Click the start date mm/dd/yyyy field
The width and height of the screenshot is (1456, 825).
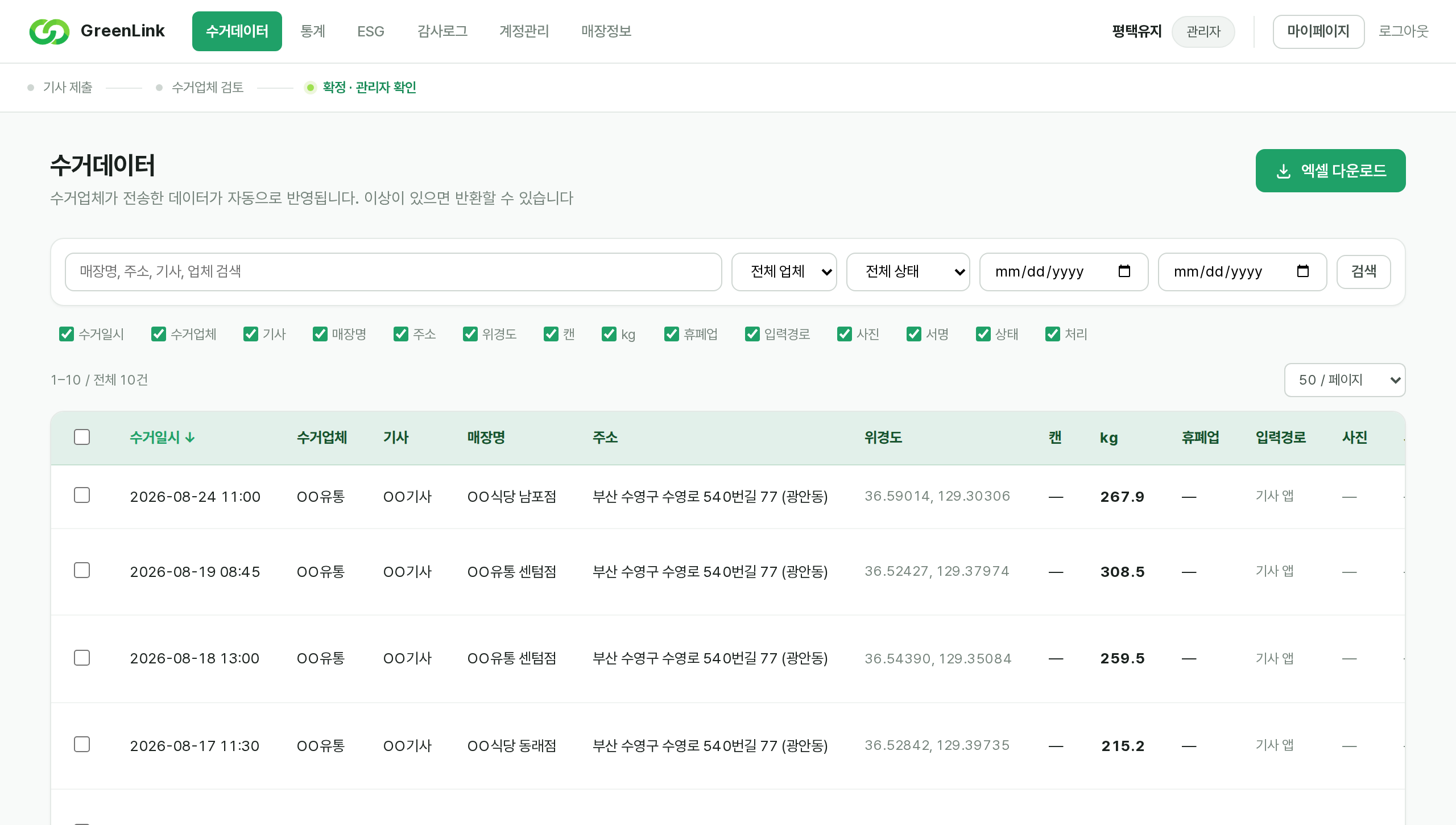point(1064,272)
